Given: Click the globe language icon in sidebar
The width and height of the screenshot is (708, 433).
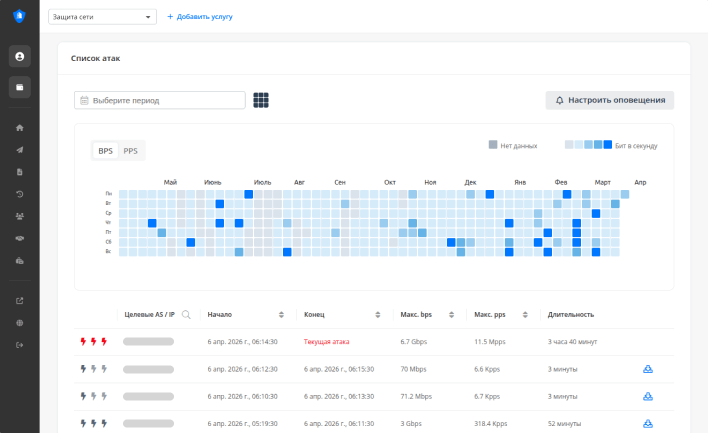Looking at the screenshot, I should click(x=20, y=323).
